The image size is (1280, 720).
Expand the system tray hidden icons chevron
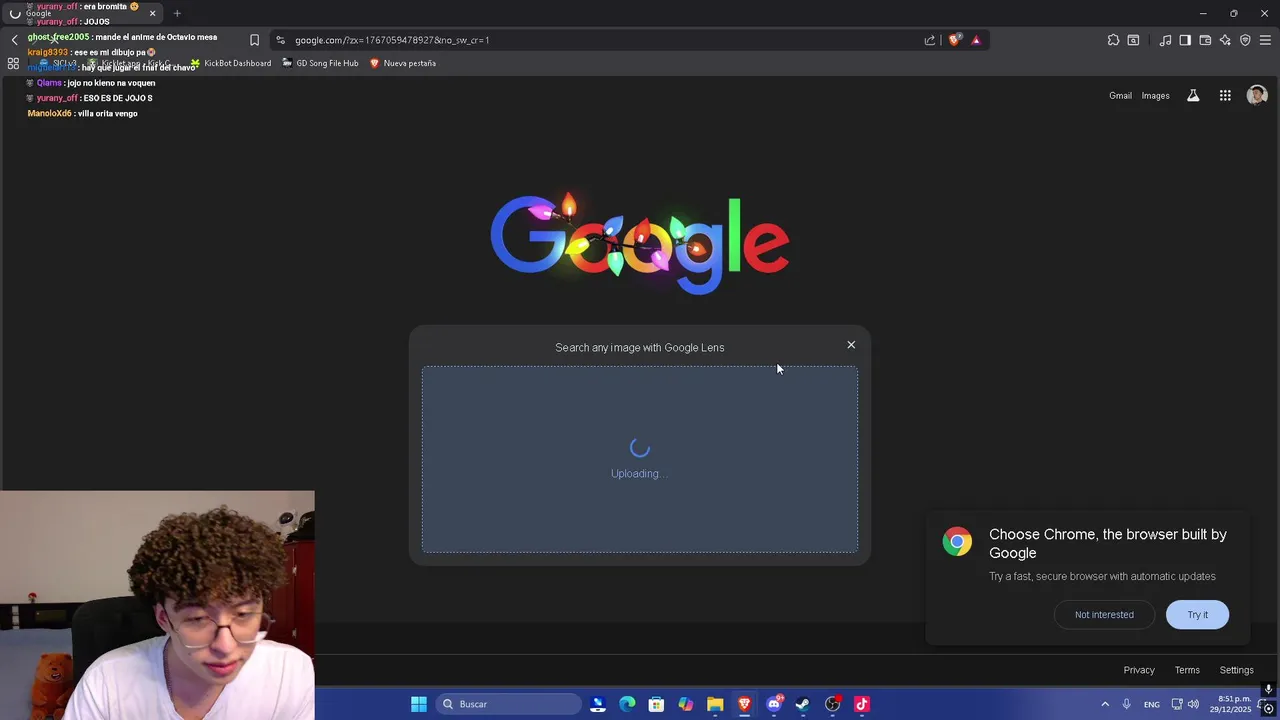click(1105, 704)
